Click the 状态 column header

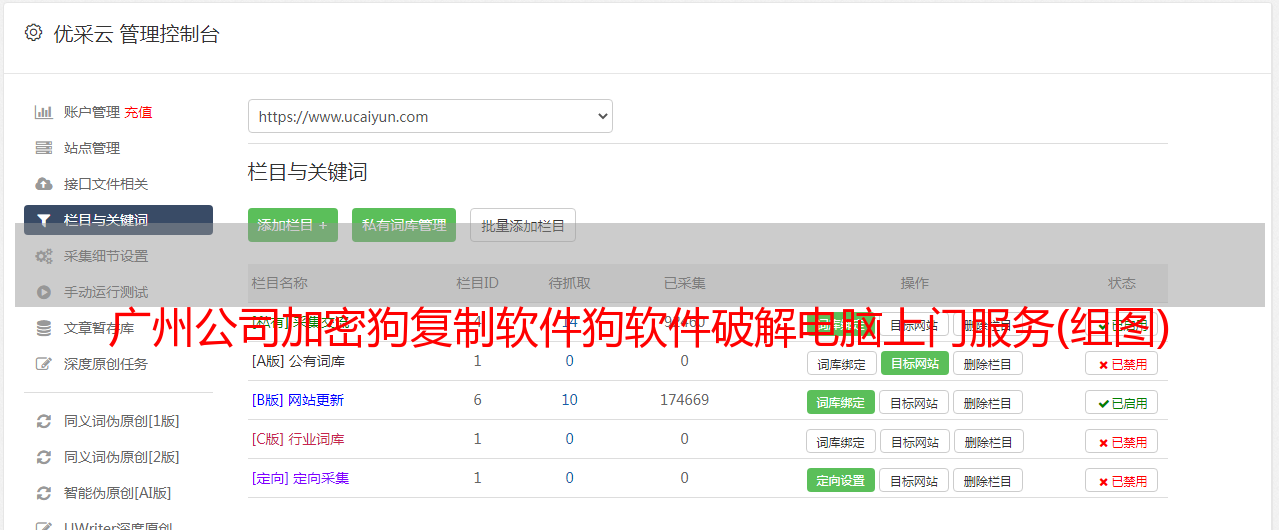click(x=1121, y=283)
